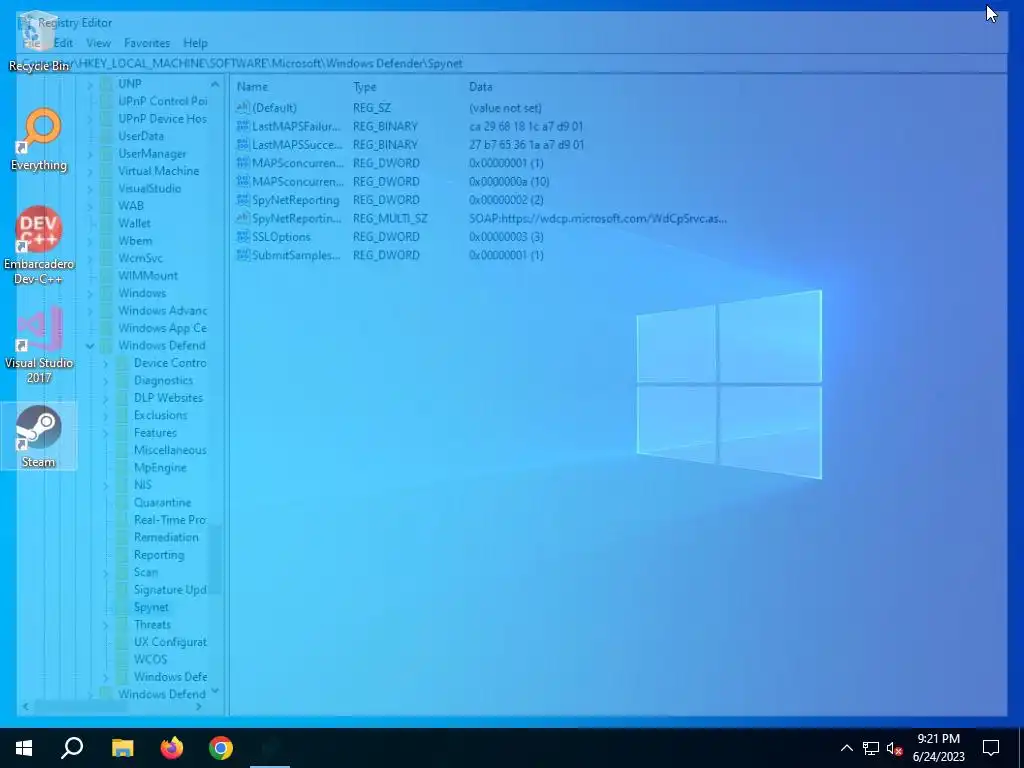The image size is (1024, 768).
Task: Expand the UserManager key
Action: point(90,154)
